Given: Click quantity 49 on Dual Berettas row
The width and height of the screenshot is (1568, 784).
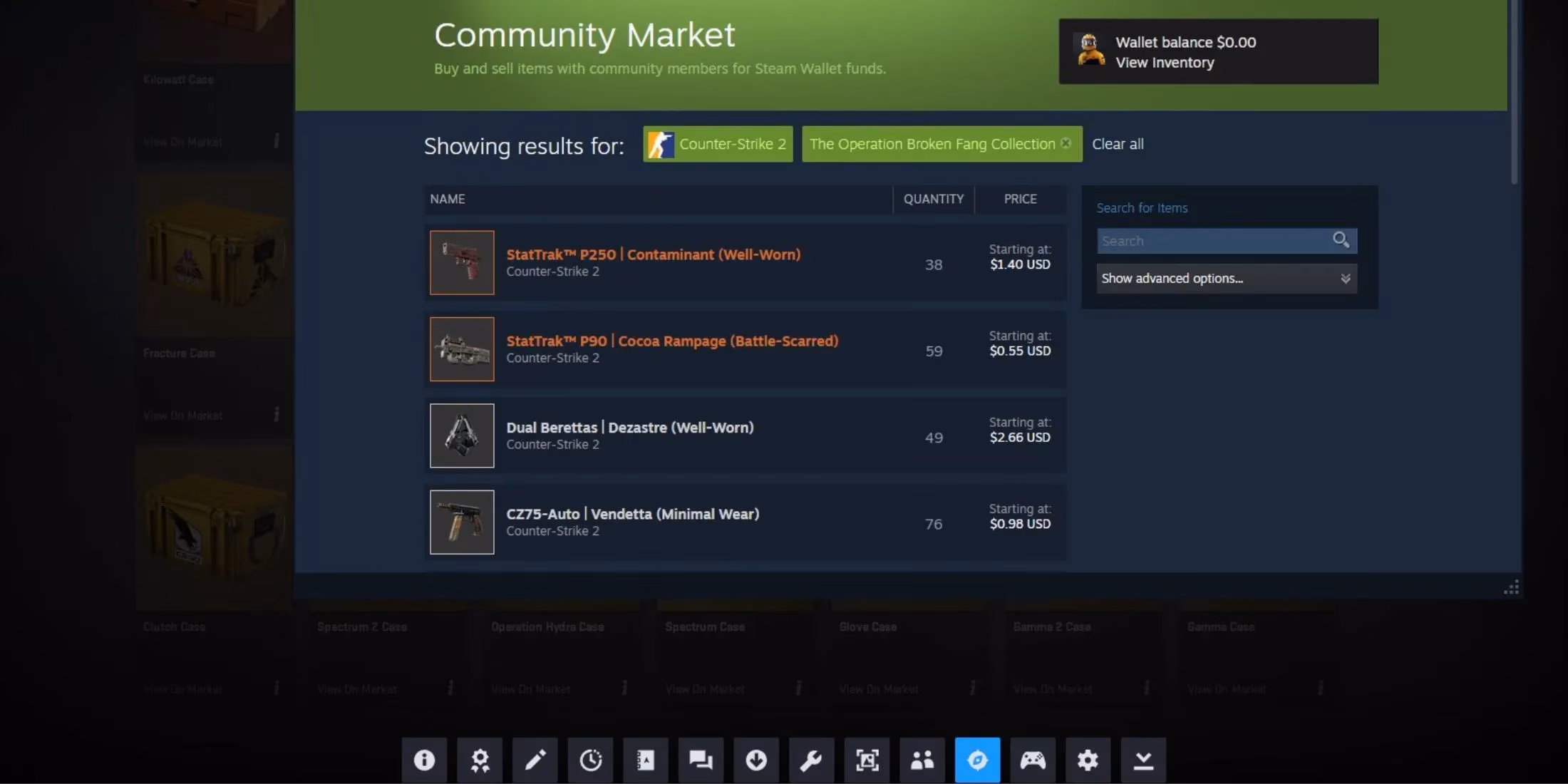Looking at the screenshot, I should (x=934, y=438).
